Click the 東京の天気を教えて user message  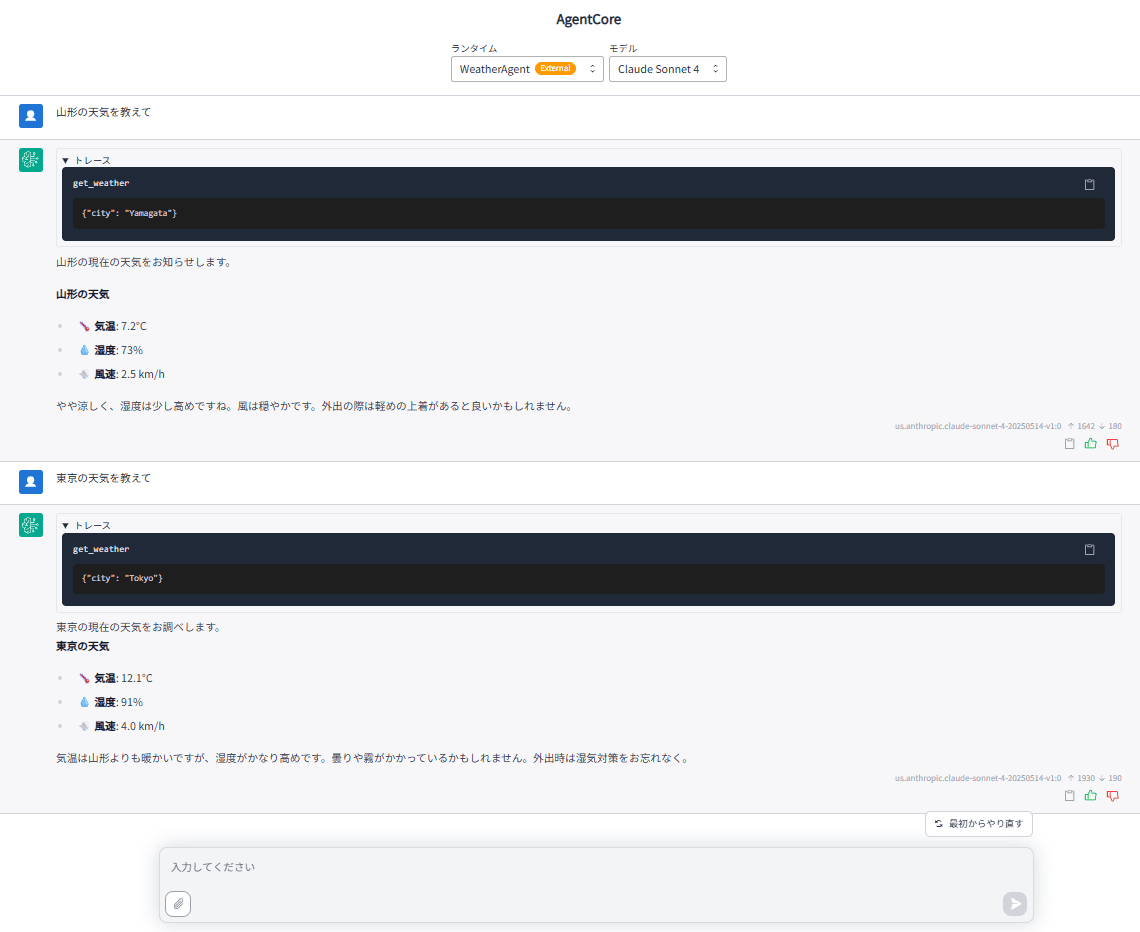[x=104, y=478]
